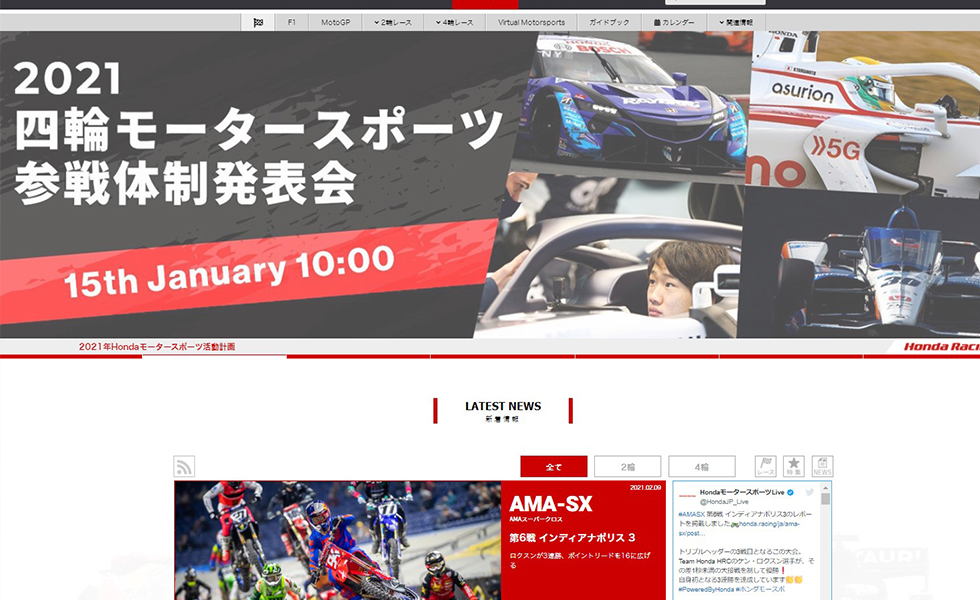Click the 2021.02.09 article date
The height and width of the screenshot is (600, 980).
pyautogui.click(x=646, y=488)
